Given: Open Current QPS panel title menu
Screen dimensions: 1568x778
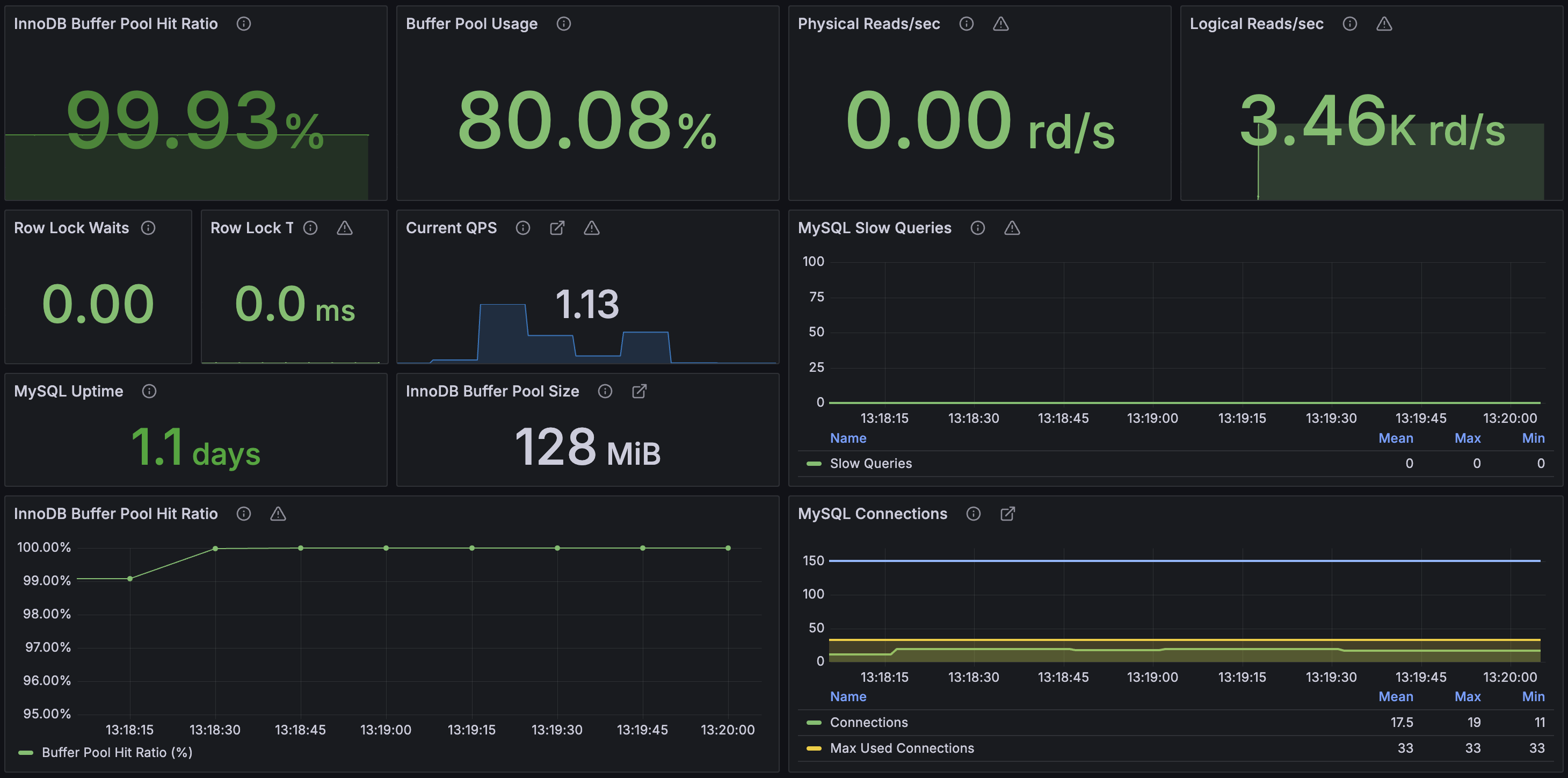Looking at the screenshot, I should (451, 228).
